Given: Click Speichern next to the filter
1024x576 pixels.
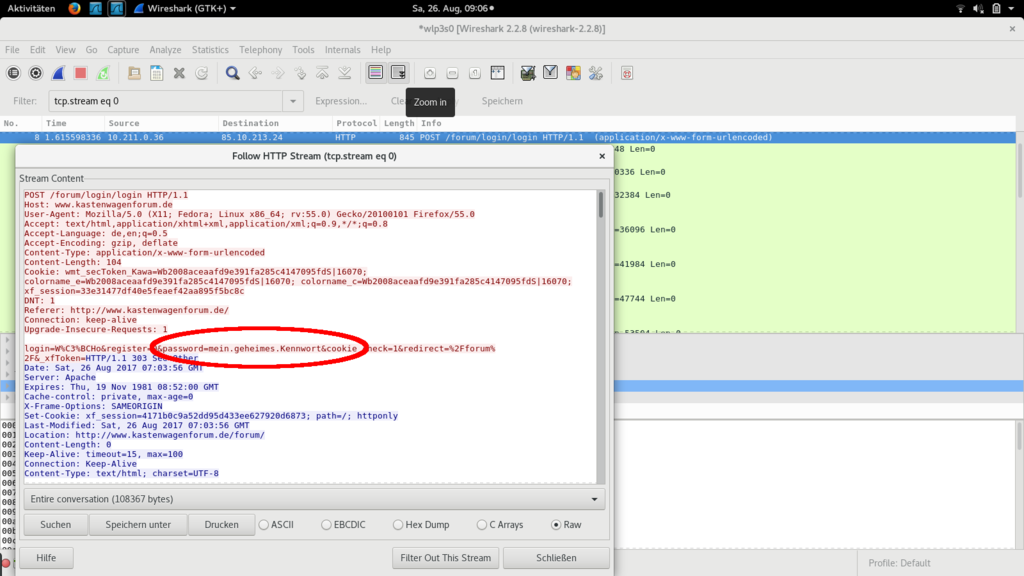Looking at the screenshot, I should click(x=502, y=101).
